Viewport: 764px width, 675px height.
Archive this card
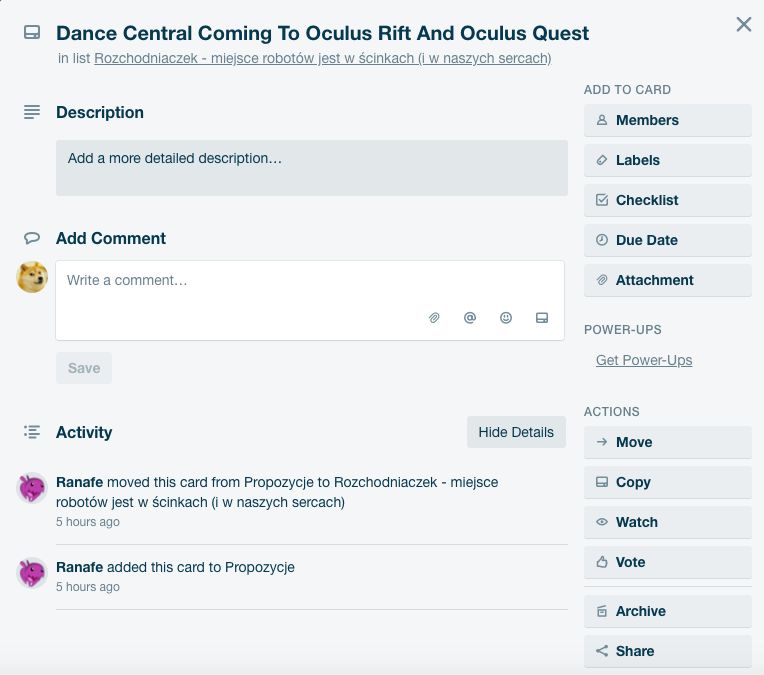[x=668, y=611]
